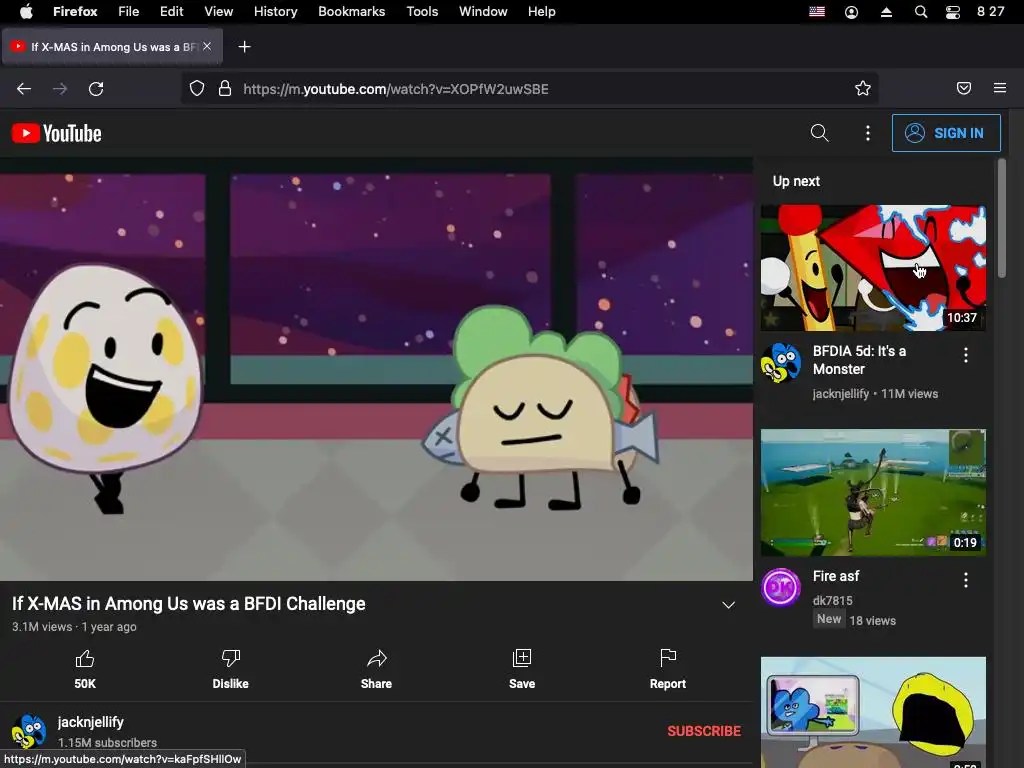Go forward in Firefox
This screenshot has width=1024, height=768.
(x=60, y=89)
